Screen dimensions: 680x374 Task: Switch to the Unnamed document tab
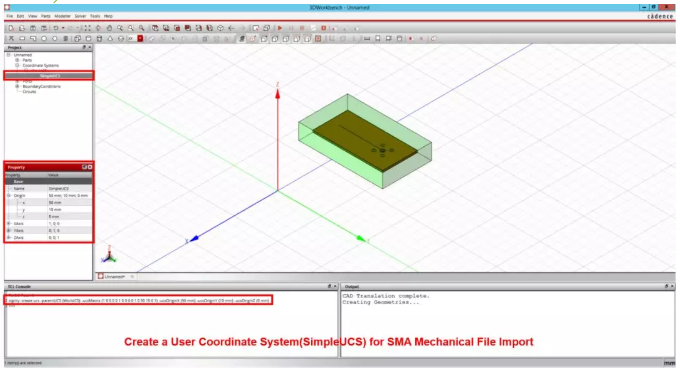[115, 276]
